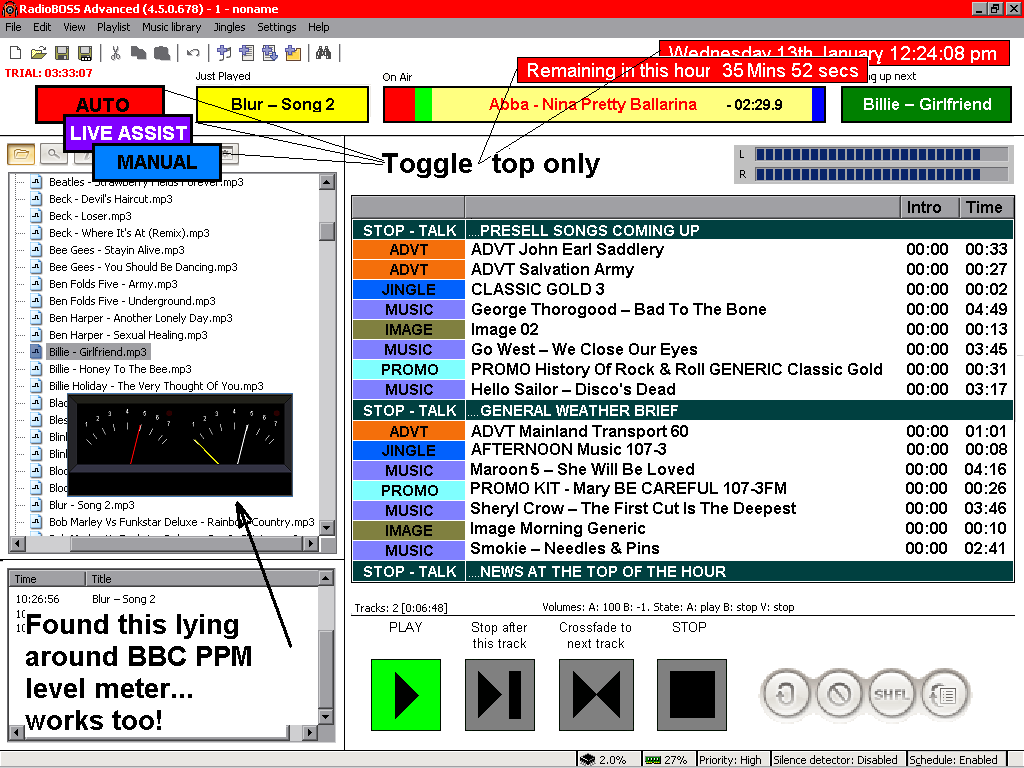Open the Edit menu
The width and height of the screenshot is (1024, 768).
tap(42, 27)
